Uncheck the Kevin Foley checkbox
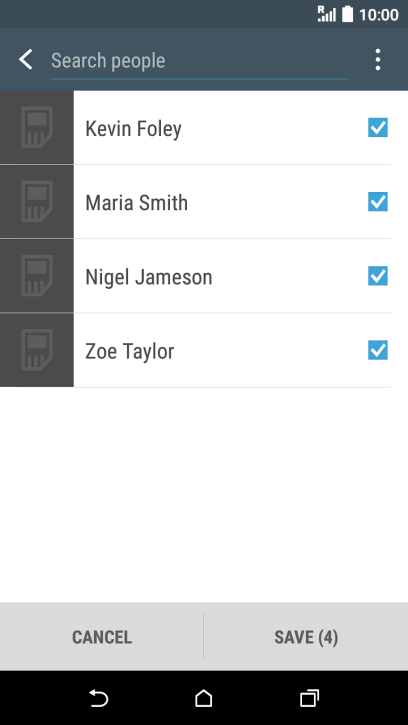This screenshot has width=408, height=725. tap(378, 128)
